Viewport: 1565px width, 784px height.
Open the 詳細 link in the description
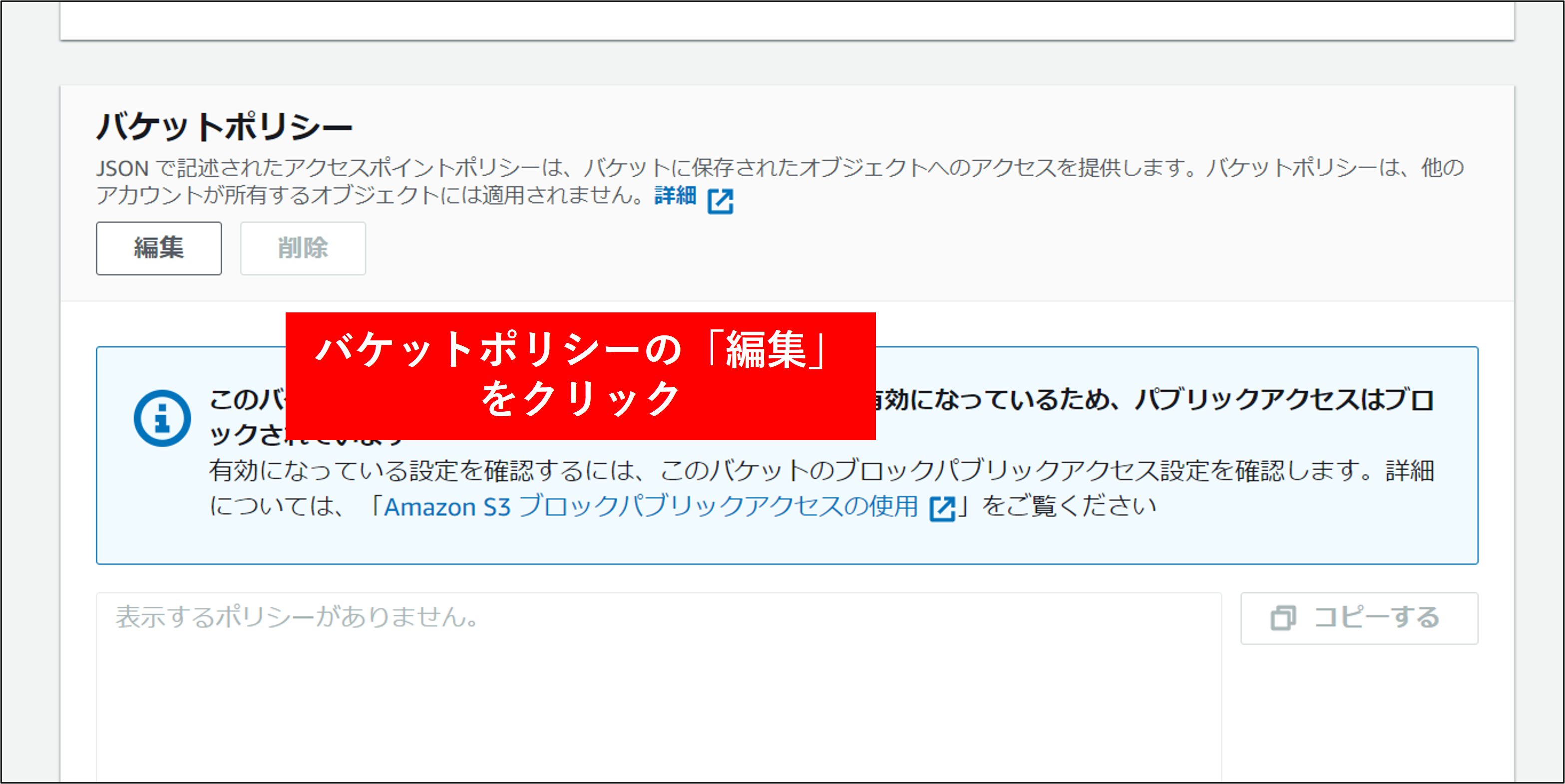(x=675, y=196)
